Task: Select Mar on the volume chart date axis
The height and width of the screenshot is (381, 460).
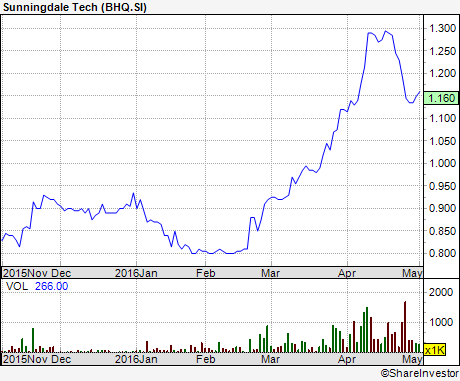Action: coord(270,359)
